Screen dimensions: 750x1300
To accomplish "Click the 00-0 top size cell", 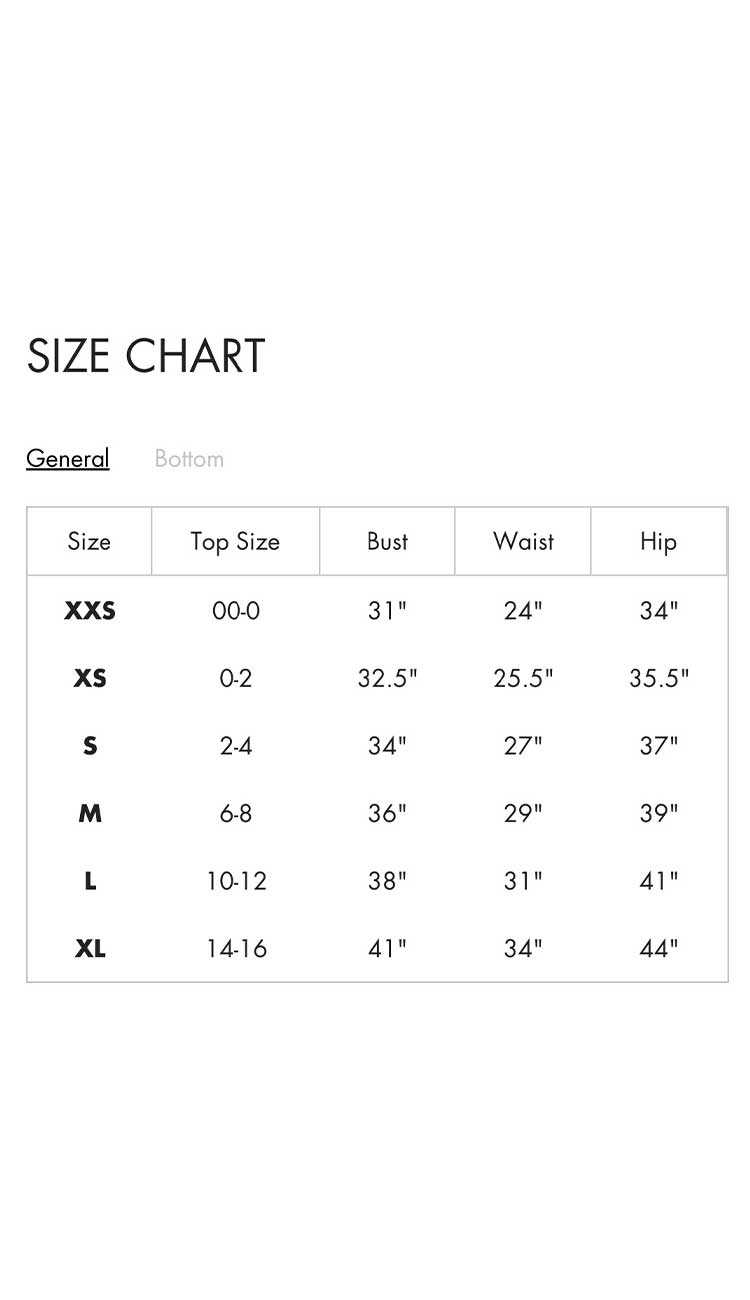I will tap(235, 611).
